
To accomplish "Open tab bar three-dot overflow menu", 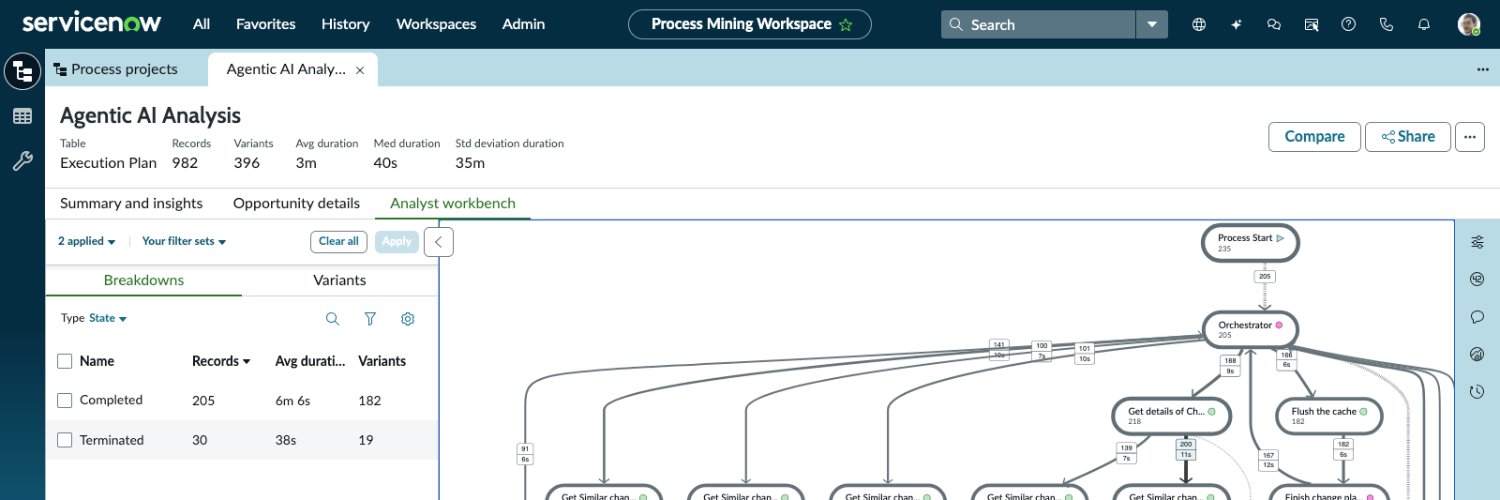I will (x=1483, y=70).
